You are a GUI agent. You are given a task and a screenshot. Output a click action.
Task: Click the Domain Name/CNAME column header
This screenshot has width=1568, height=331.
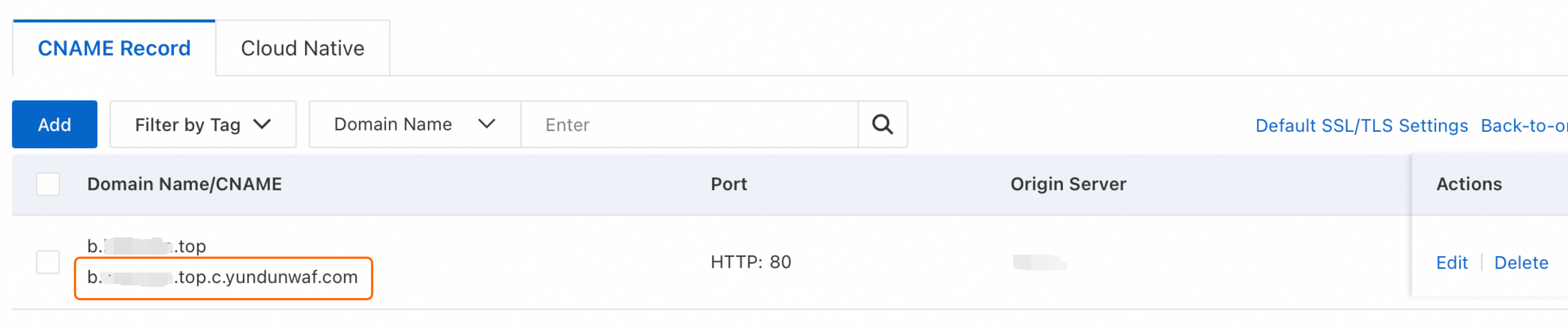(x=184, y=184)
